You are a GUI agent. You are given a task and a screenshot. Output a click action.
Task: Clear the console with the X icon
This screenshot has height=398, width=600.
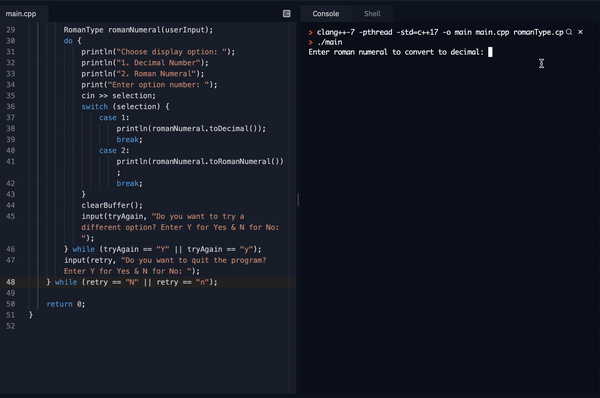click(580, 32)
